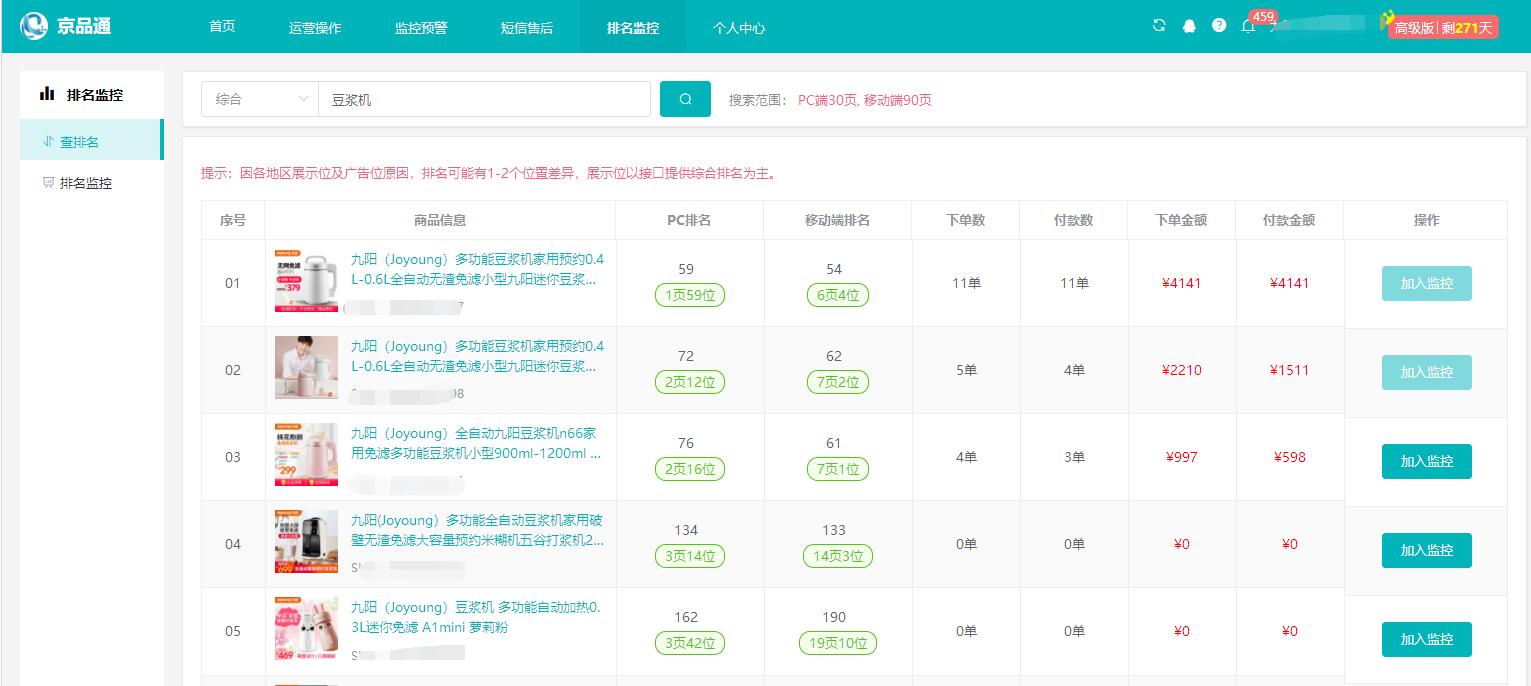Click the 付款金额 column header
The width and height of the screenshot is (1531, 686).
coord(1289,220)
